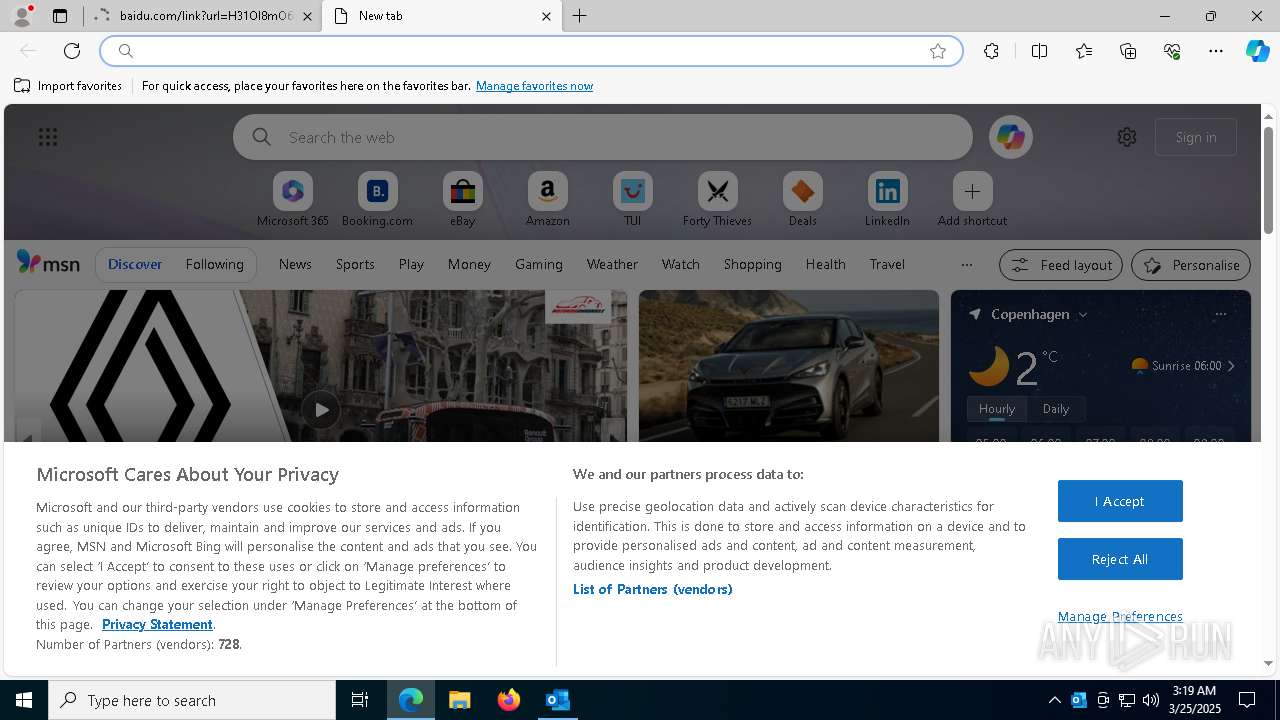
Task: Open the Play category
Action: (411, 264)
